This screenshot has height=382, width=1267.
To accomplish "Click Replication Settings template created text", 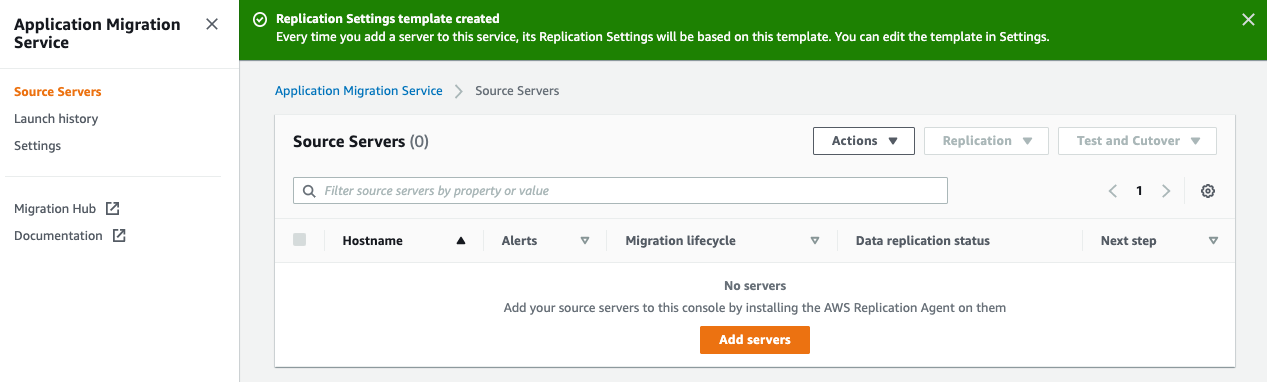I will (388, 19).
